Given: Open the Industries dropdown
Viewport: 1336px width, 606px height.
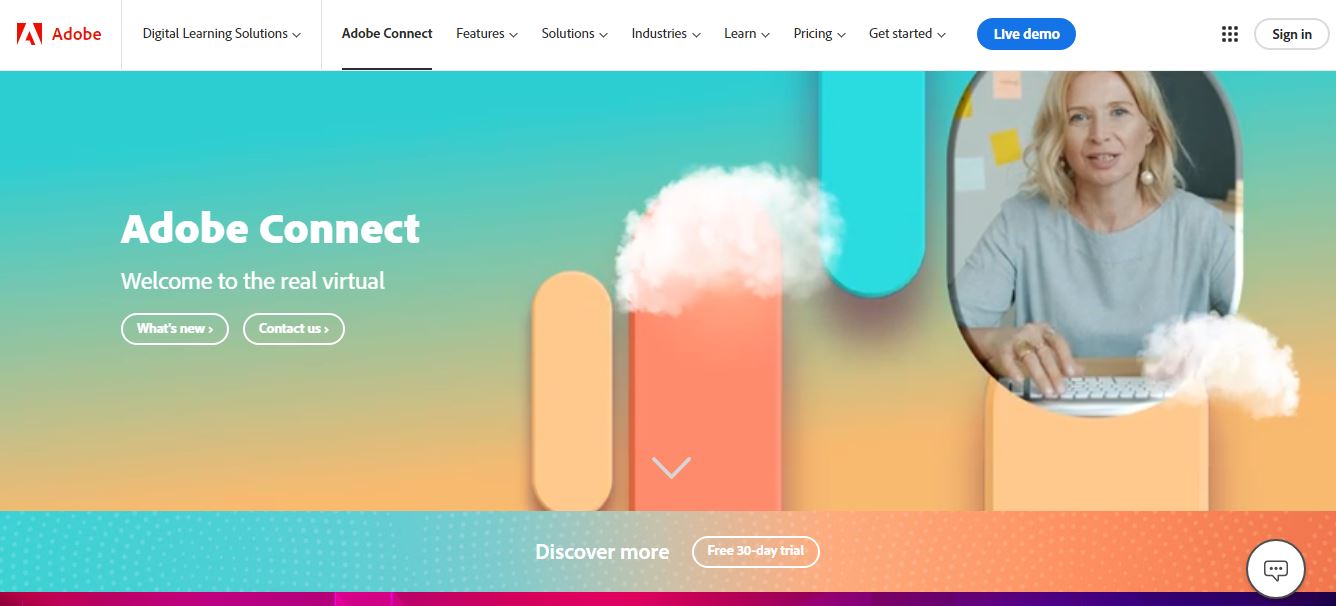Looking at the screenshot, I should click(x=666, y=34).
